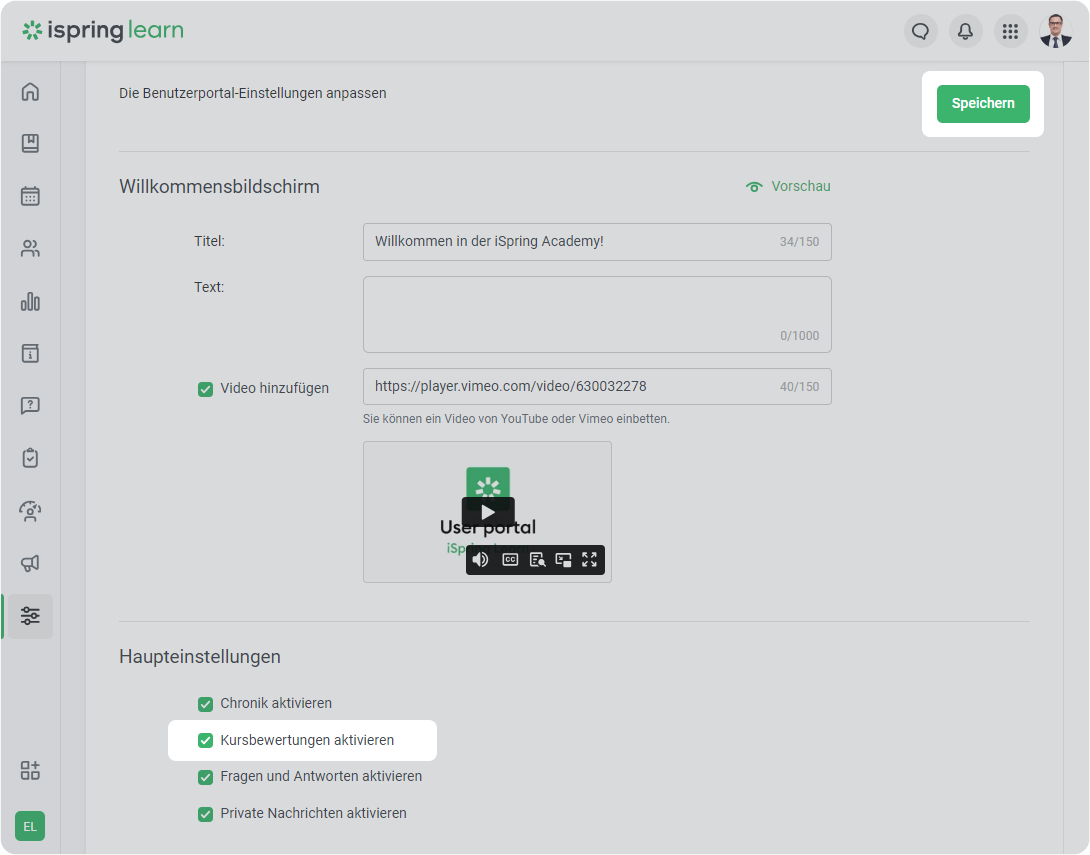Mute the video with speaker icon

(x=480, y=559)
